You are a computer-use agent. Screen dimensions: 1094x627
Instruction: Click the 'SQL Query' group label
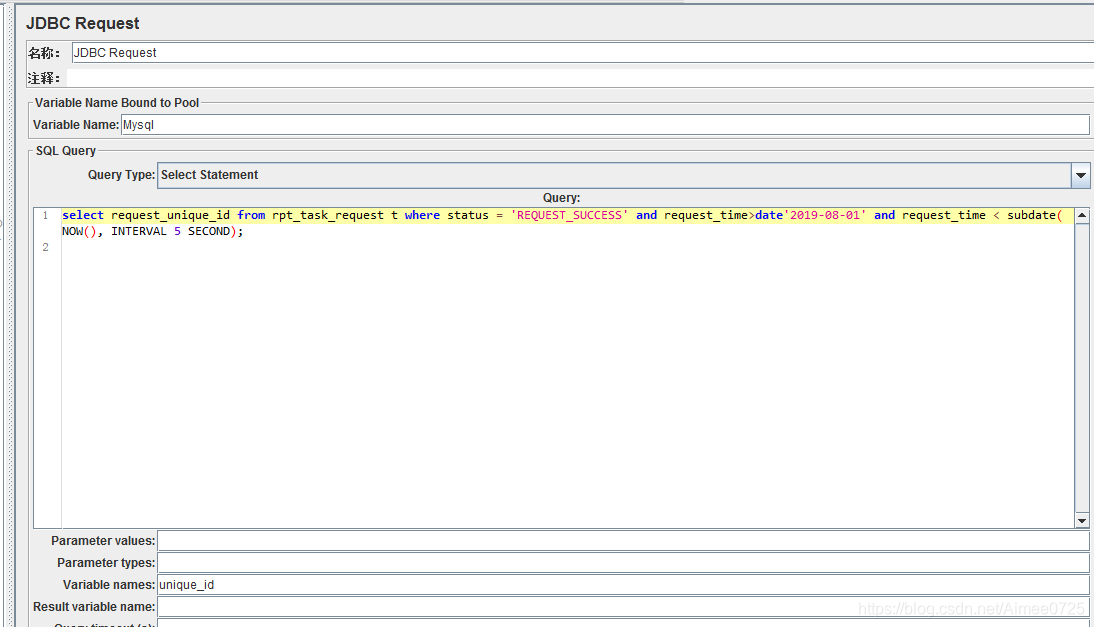coord(66,151)
